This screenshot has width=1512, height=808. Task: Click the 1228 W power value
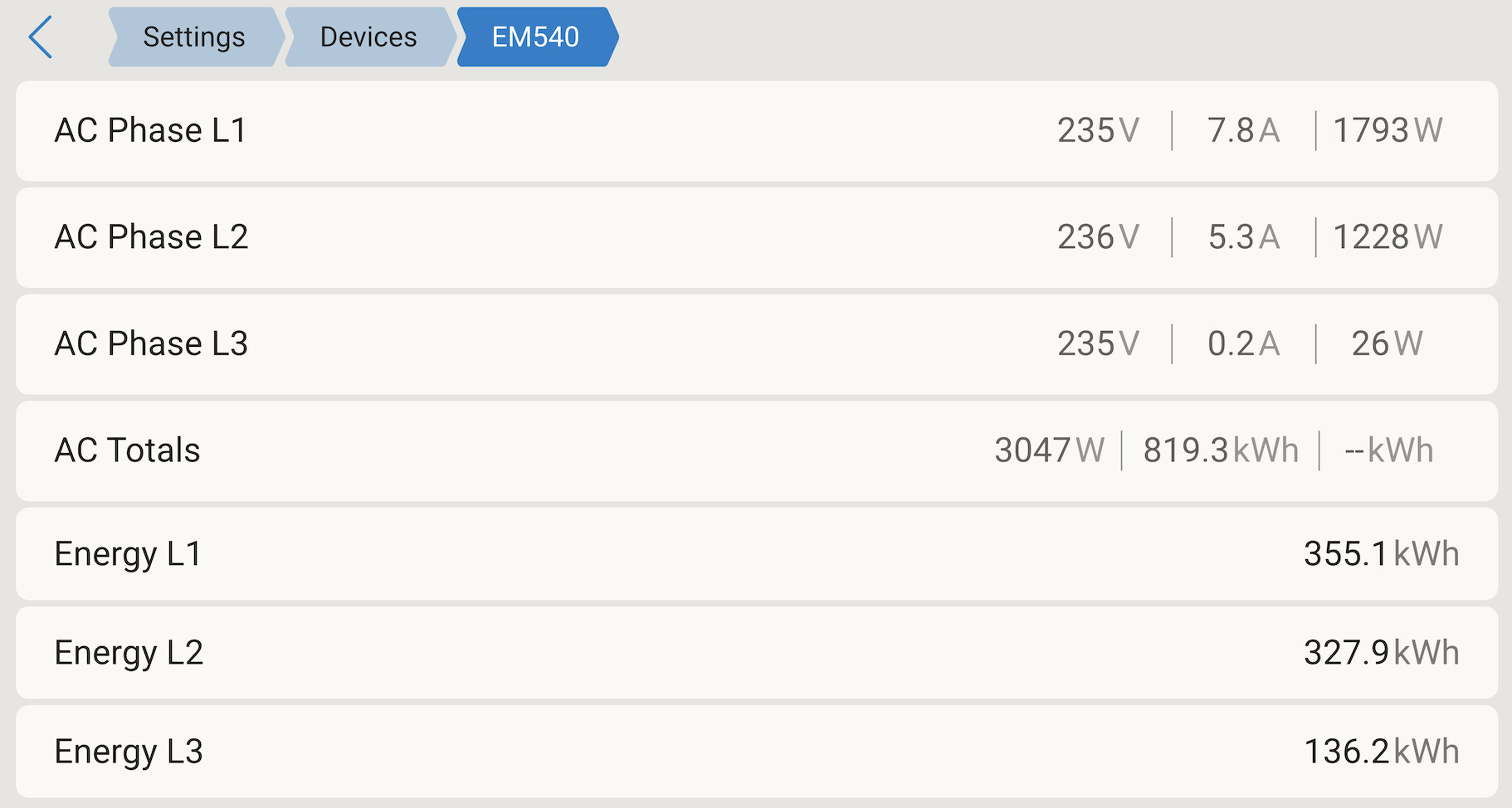pos(1388,237)
